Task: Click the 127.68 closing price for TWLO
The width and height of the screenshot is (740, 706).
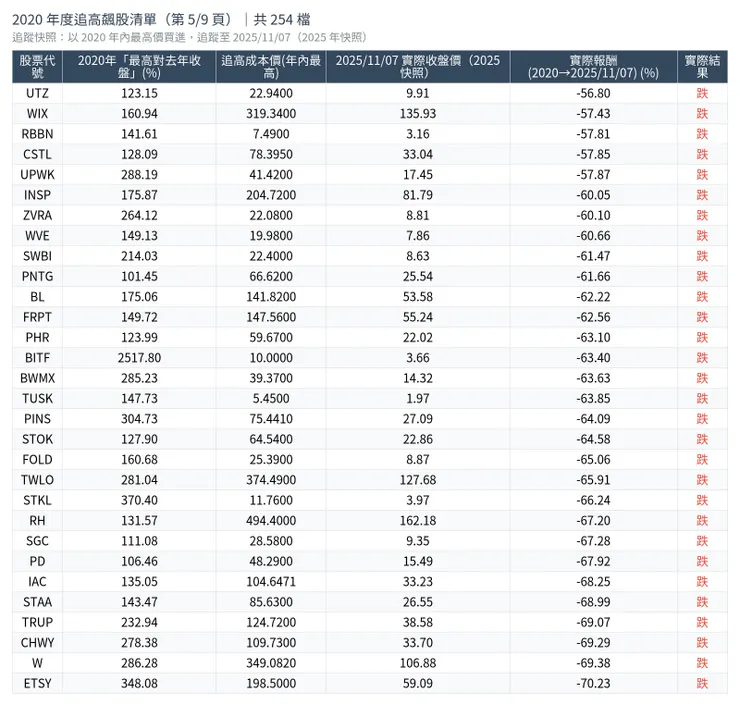Action: 418,480
